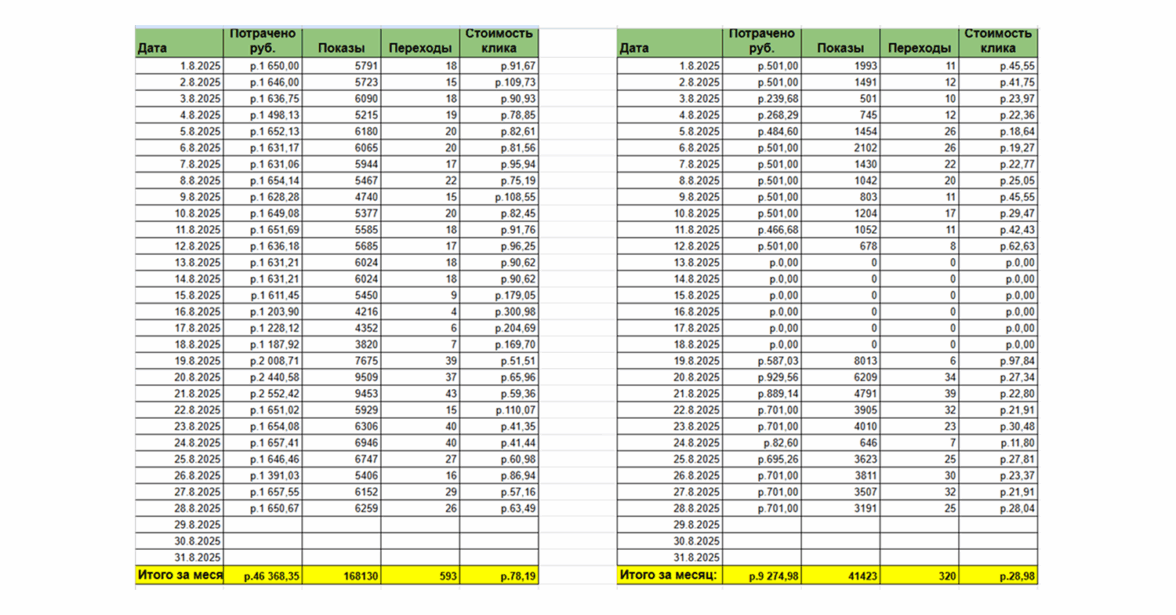Select the cost cell "р.62,63"
Image resolution: width=1176 pixels, height=615 pixels.
[x=998, y=246]
